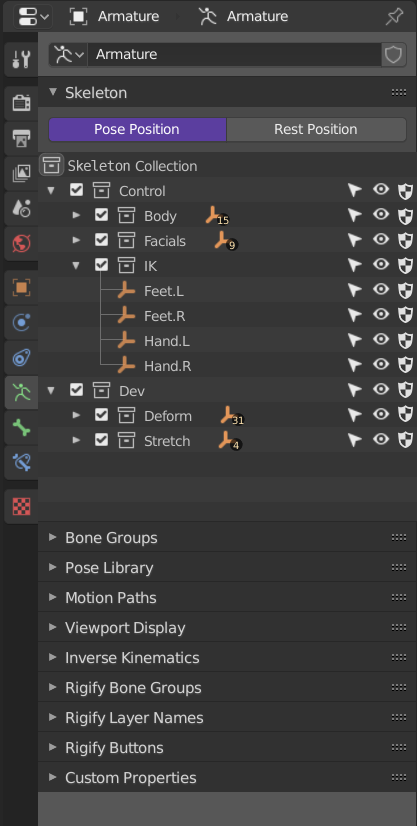417x826 pixels.
Task: Toggle shield icon for IK row
Action: 405,266
